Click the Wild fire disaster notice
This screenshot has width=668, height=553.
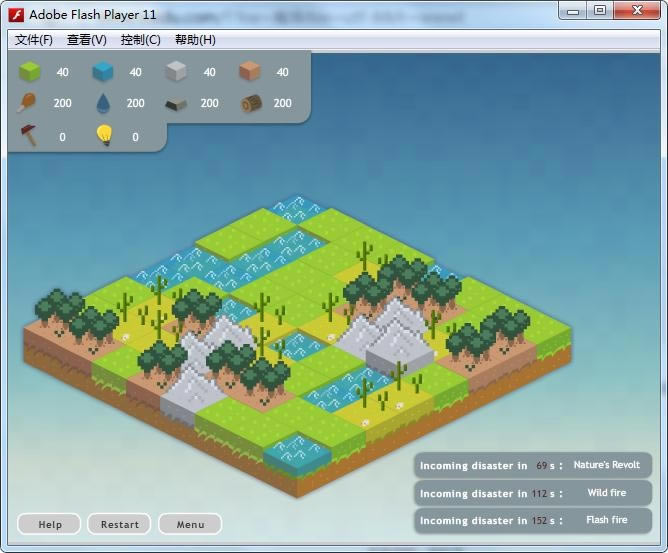(x=532, y=493)
